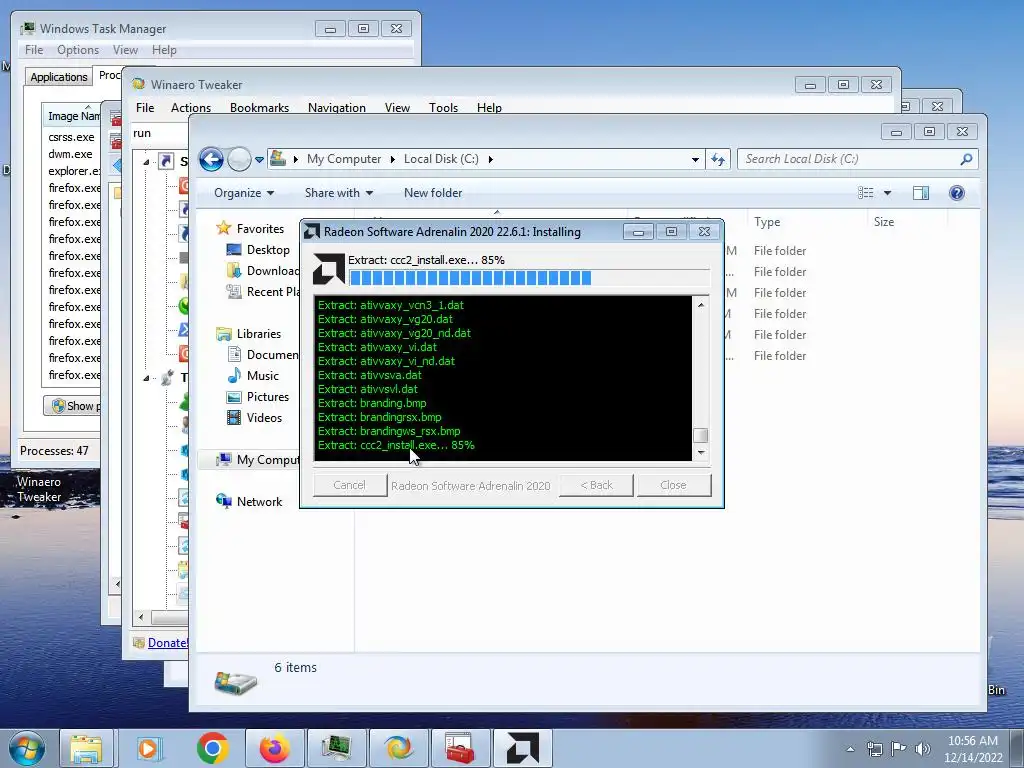Click the refresh button beside address bar
This screenshot has height=768, width=1024.
click(x=718, y=159)
